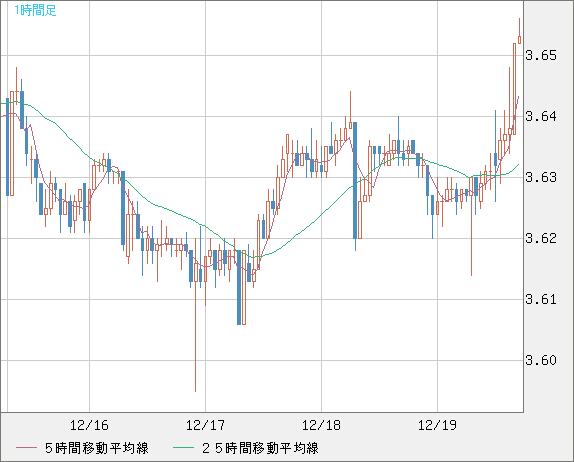Screen dimensions: 574x462
Task: Click the 3.62 price axis label
Action: 541,239
